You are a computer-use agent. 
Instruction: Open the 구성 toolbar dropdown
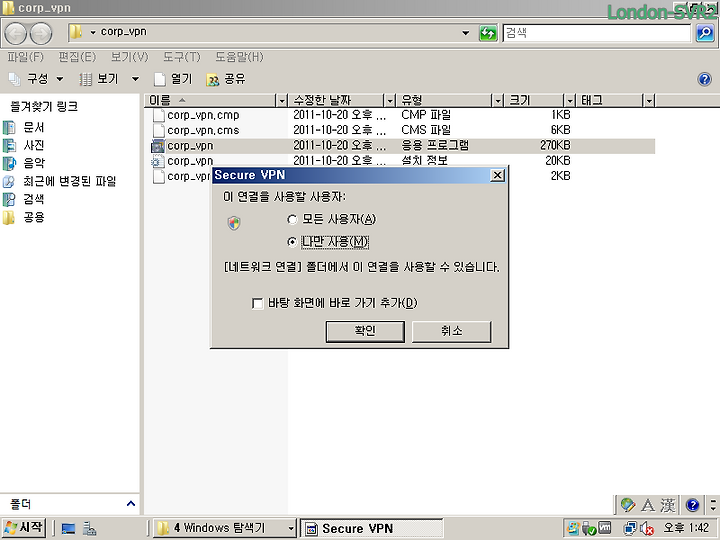point(60,79)
